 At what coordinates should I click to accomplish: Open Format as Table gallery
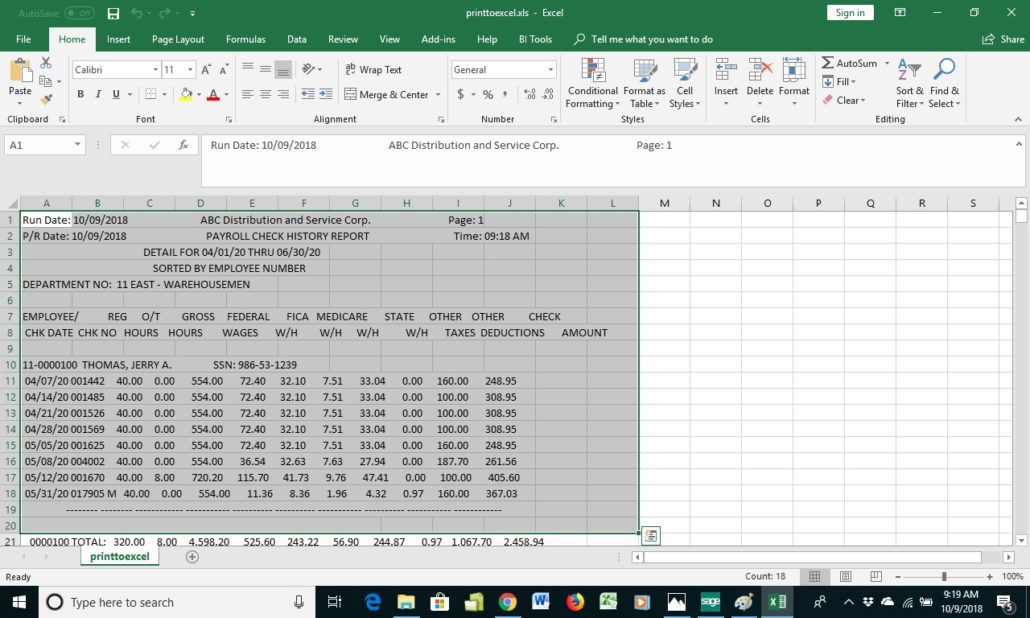(644, 83)
